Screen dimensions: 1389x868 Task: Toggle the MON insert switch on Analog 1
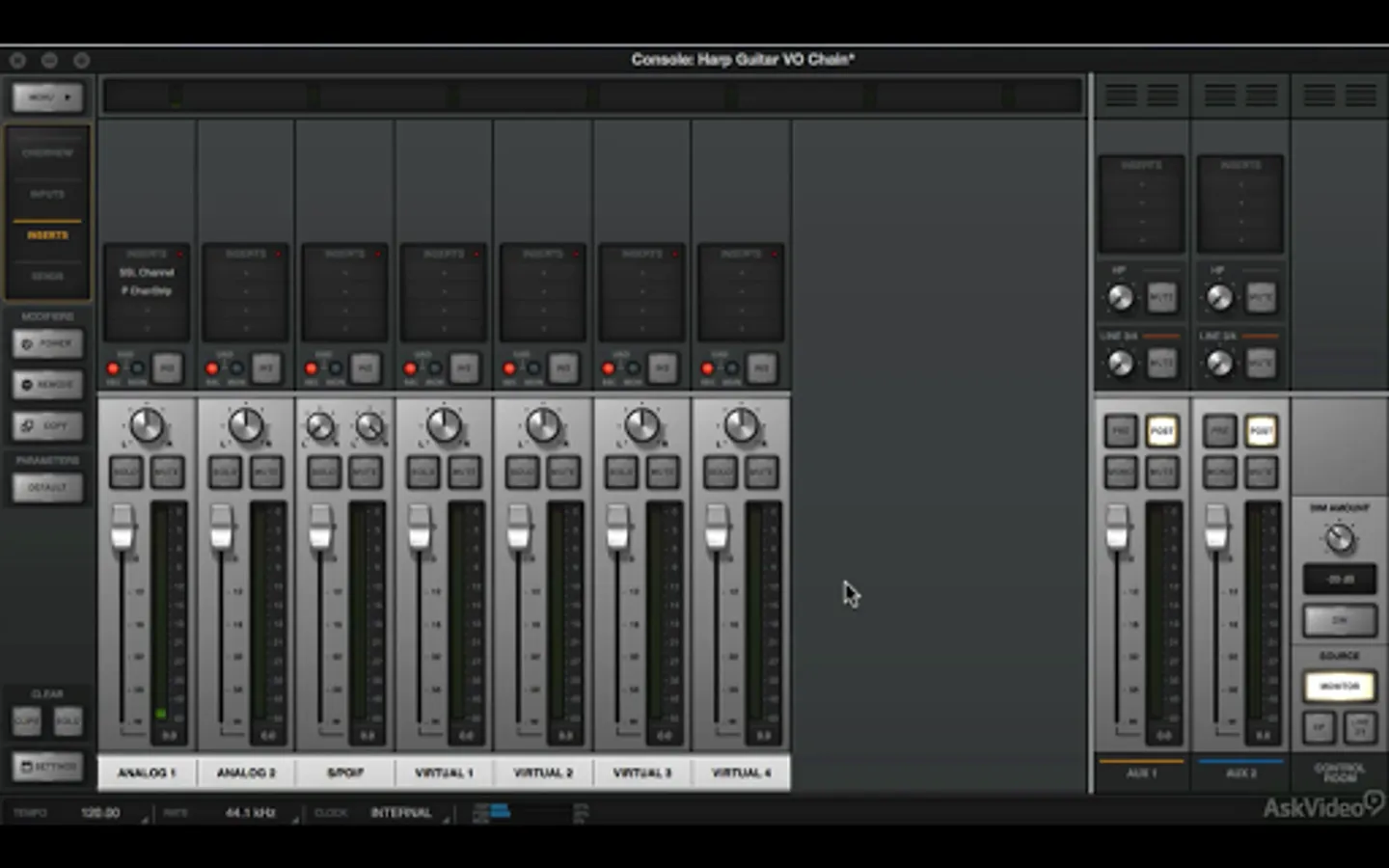click(x=137, y=368)
